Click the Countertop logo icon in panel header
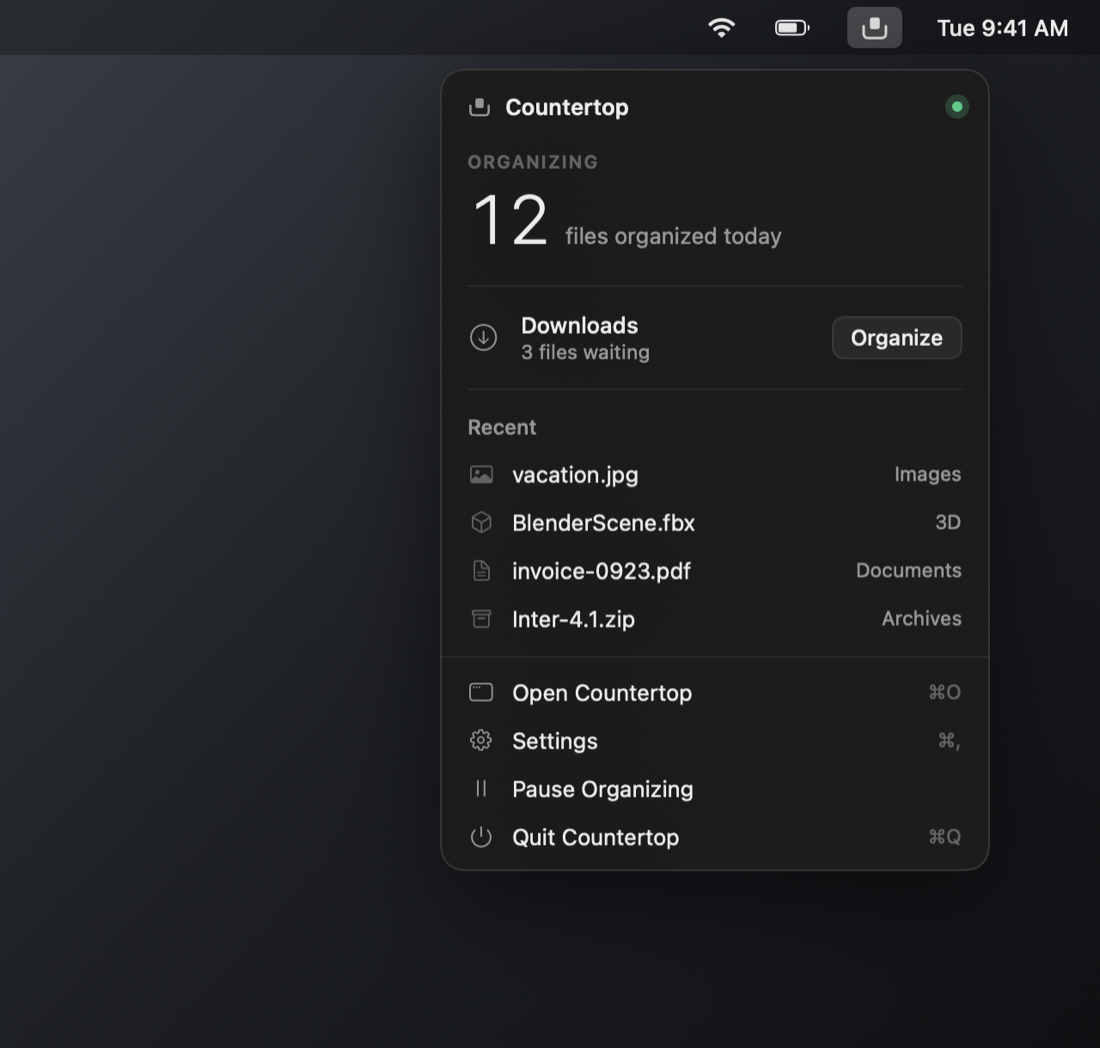 tap(479, 107)
